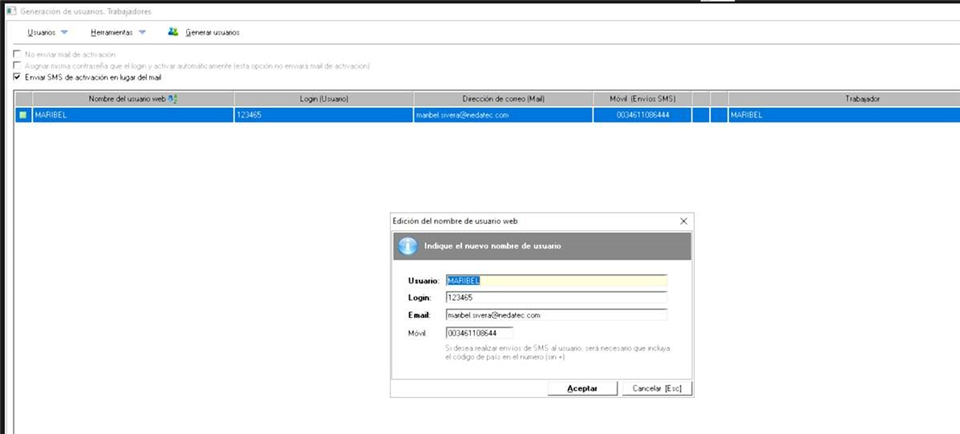960x434 pixels.
Task: Close the Edición del nombre de usuario dialog
Action: coord(683,220)
